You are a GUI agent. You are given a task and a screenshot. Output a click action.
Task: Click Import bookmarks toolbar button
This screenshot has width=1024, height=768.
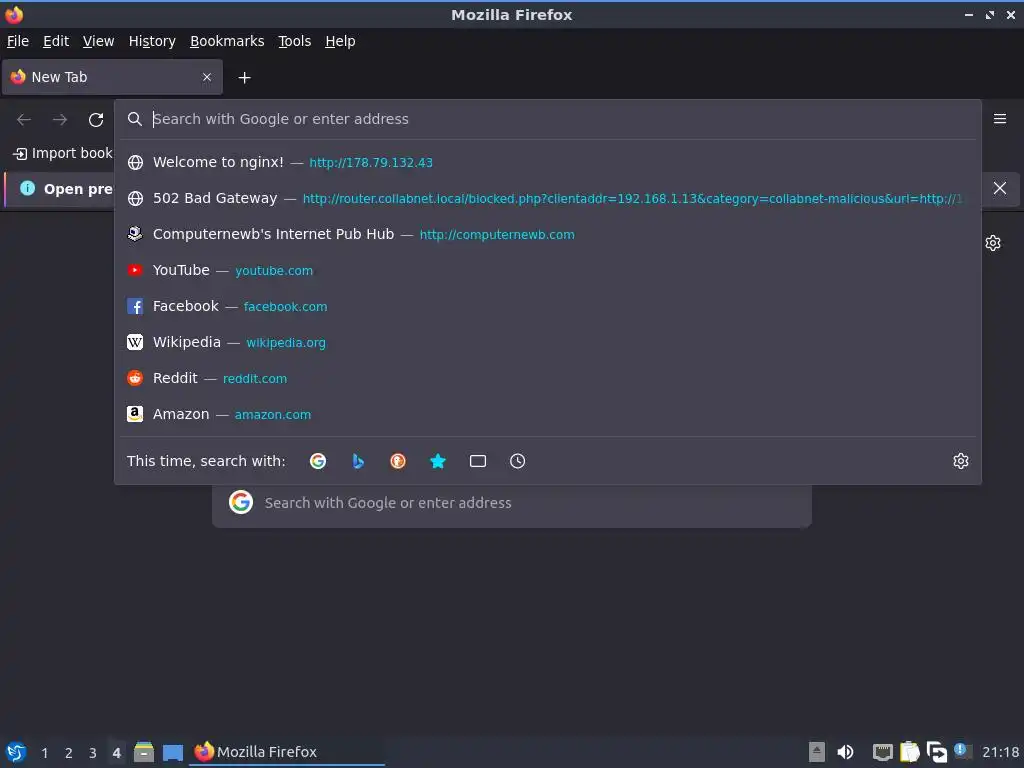(x=62, y=153)
